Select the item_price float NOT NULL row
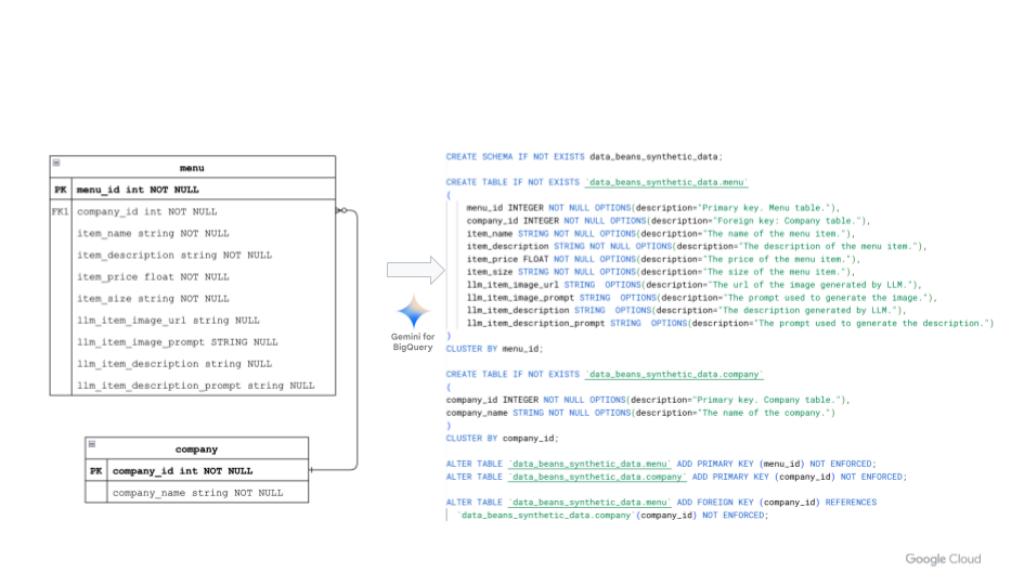Screen dimensions: 1024x585 pyautogui.click(x=152, y=277)
